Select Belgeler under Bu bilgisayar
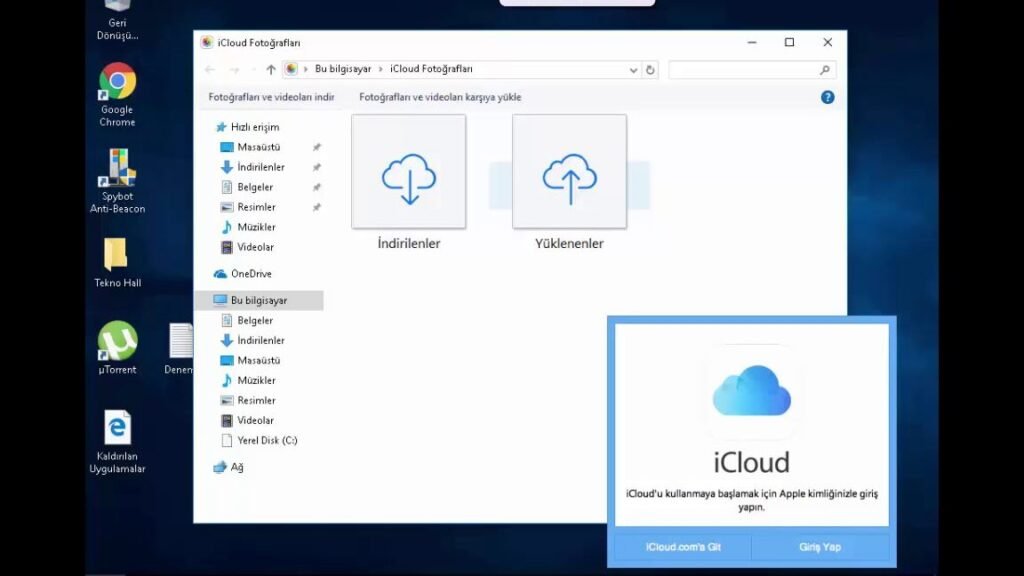 pyautogui.click(x=255, y=321)
